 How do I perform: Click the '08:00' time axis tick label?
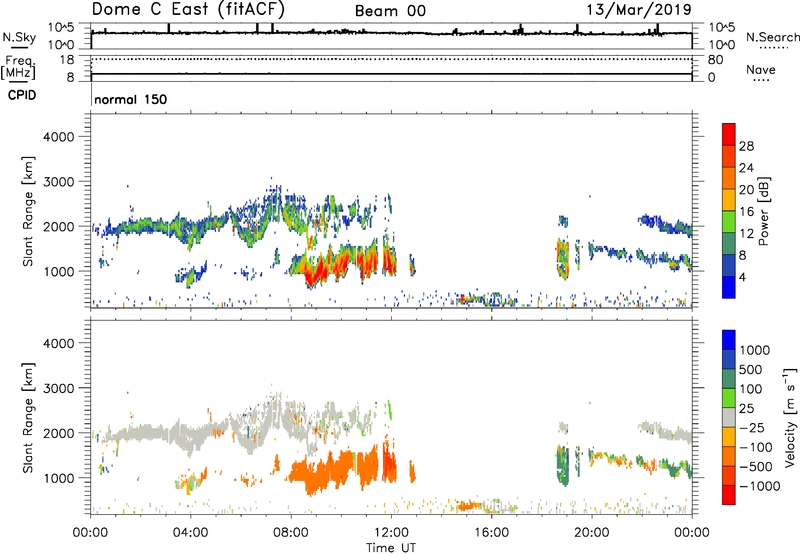click(x=291, y=533)
